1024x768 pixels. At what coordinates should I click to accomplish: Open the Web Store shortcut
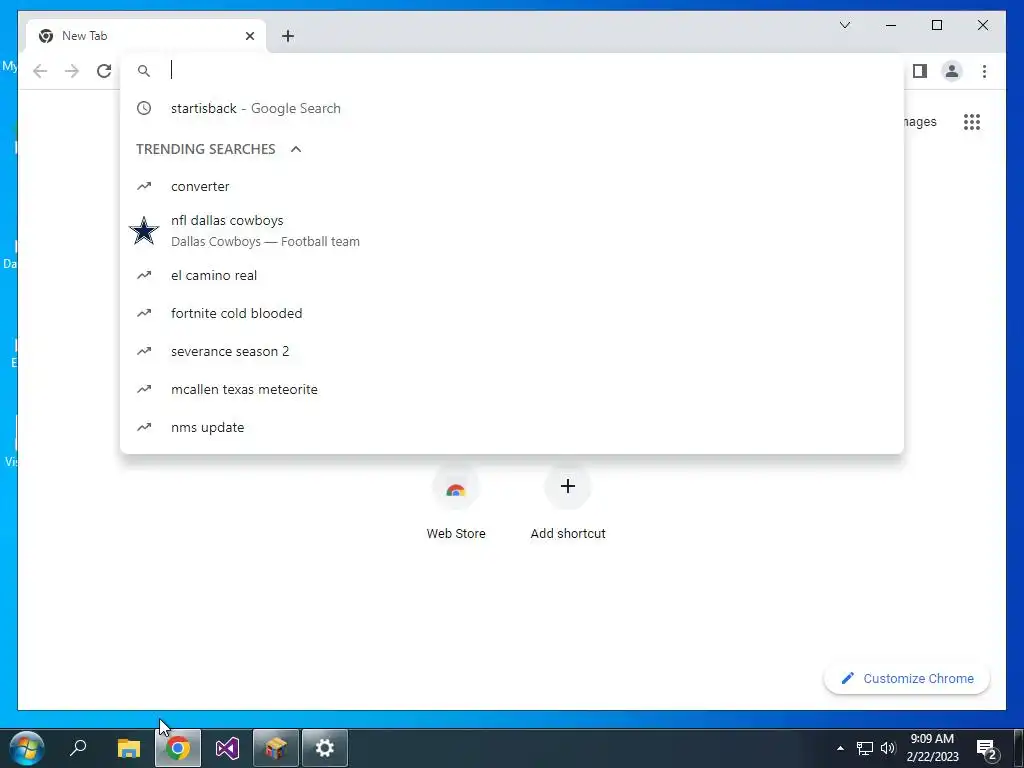(456, 503)
